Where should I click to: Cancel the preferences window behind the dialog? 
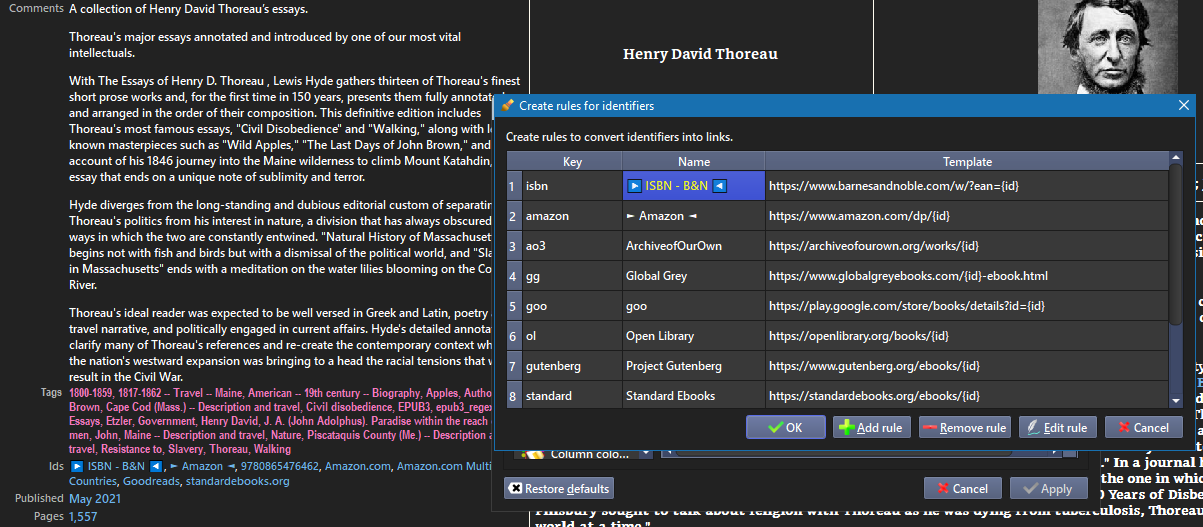[962, 489]
